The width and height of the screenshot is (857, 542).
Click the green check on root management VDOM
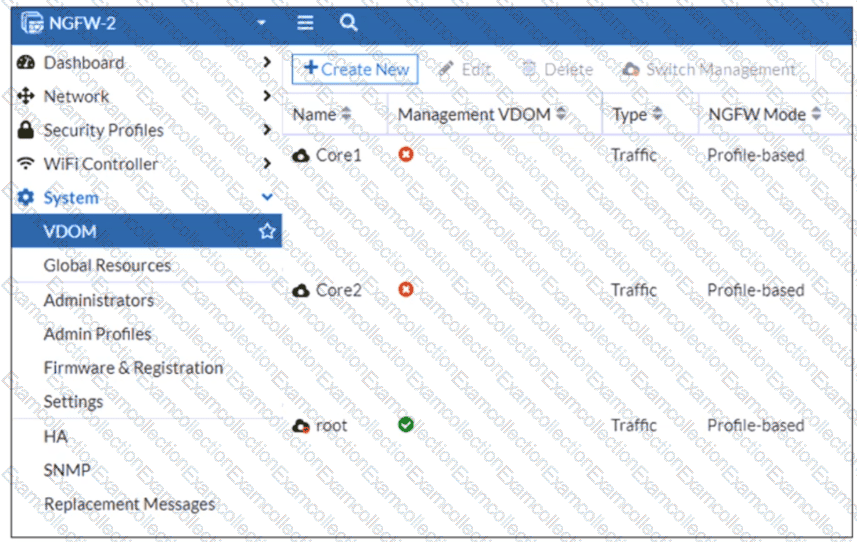(x=406, y=425)
